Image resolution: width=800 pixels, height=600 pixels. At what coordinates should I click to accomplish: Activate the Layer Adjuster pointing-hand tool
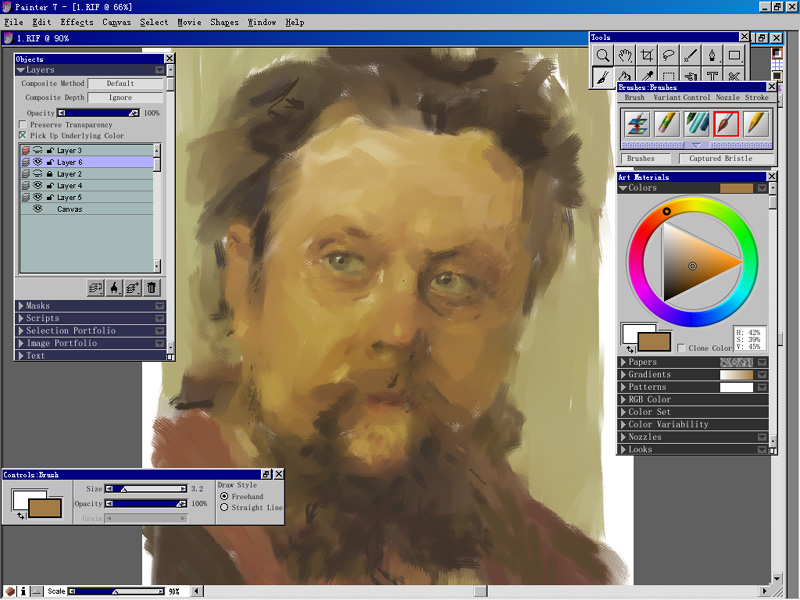click(x=690, y=76)
